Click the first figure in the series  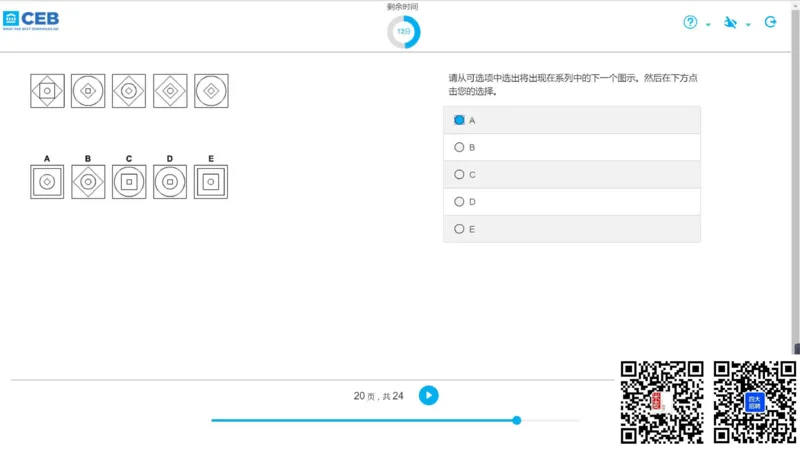click(x=47, y=91)
